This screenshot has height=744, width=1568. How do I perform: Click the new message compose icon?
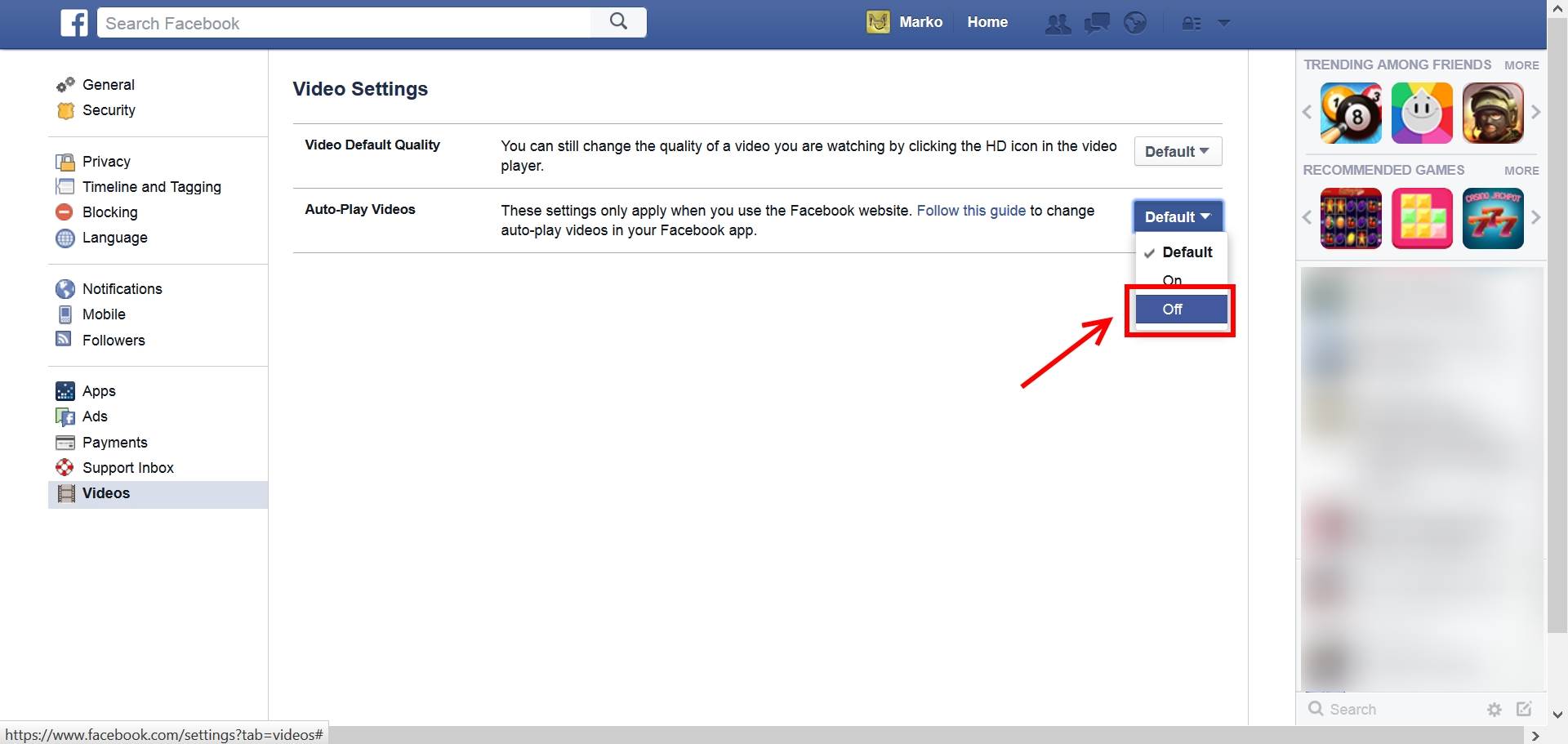pos(1524,709)
